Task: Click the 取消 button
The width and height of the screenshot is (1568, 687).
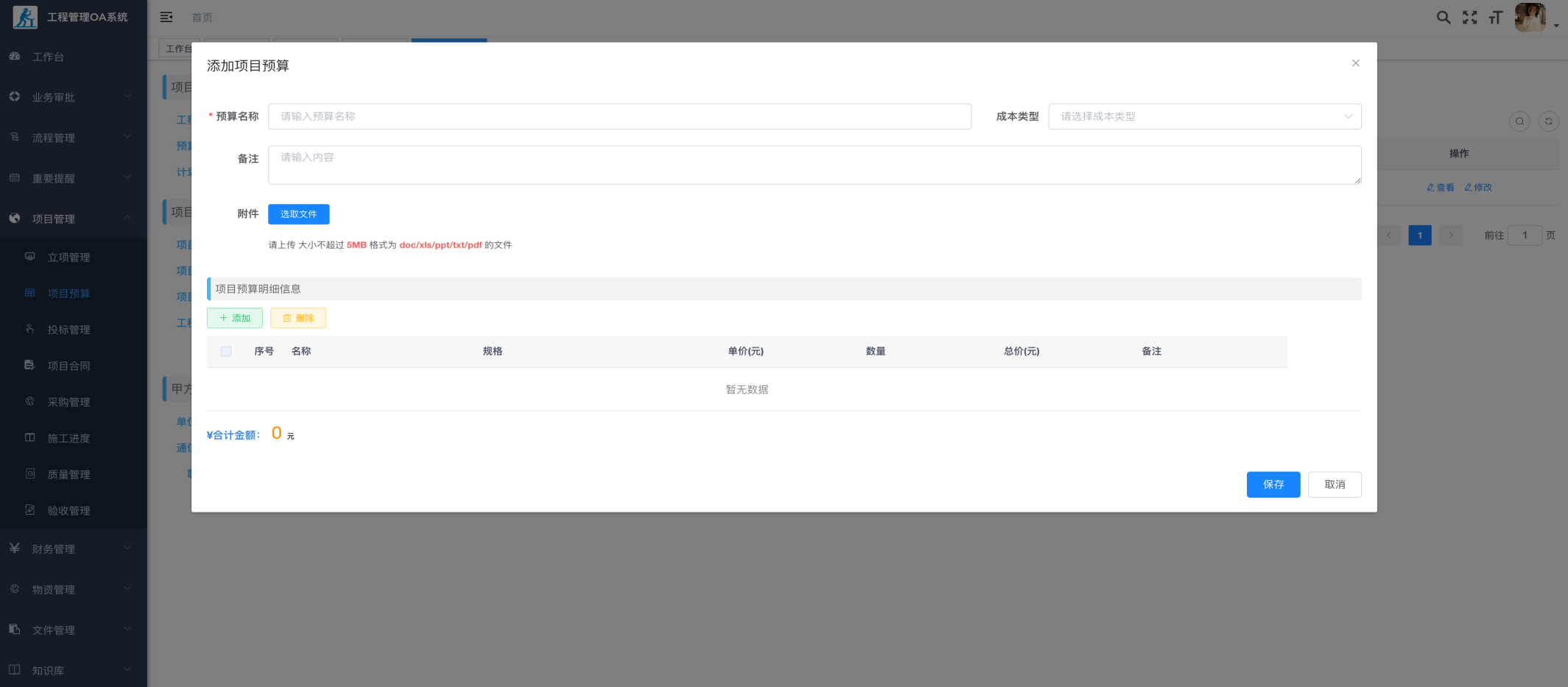Action: (1334, 485)
